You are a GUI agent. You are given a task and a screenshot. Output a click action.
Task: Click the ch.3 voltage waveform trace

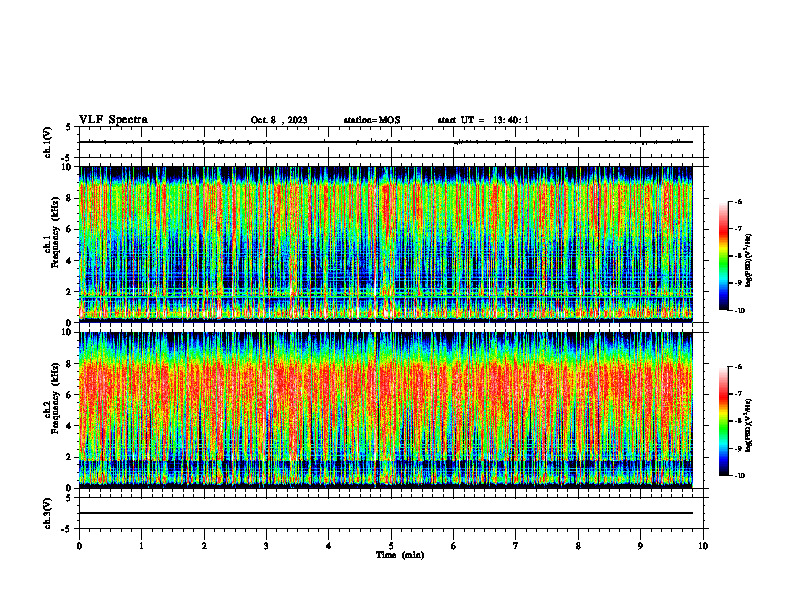pyautogui.click(x=386, y=513)
